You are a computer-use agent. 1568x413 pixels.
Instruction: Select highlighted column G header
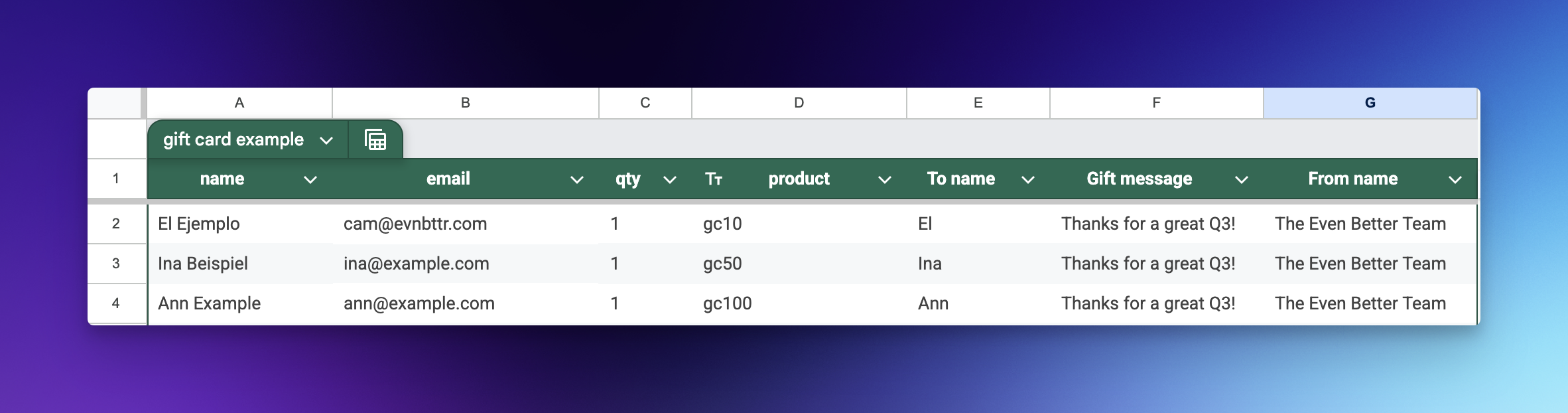coord(1370,103)
